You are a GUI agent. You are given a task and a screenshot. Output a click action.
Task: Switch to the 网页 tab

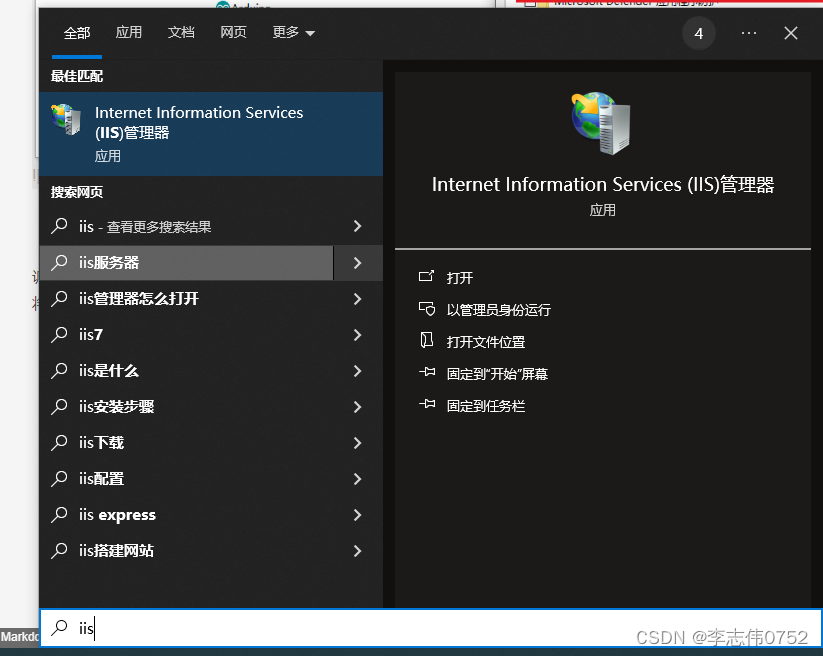233,33
